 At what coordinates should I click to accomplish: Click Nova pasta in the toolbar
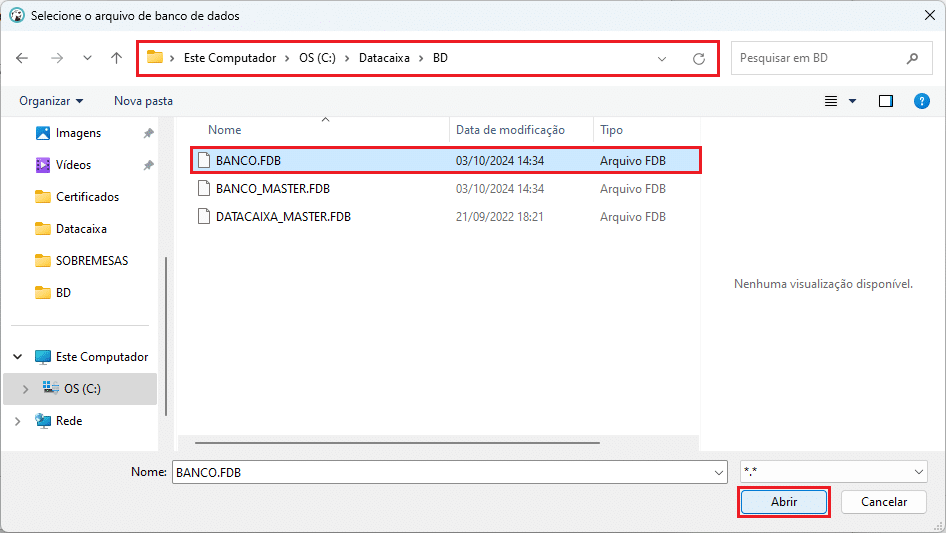point(143,101)
